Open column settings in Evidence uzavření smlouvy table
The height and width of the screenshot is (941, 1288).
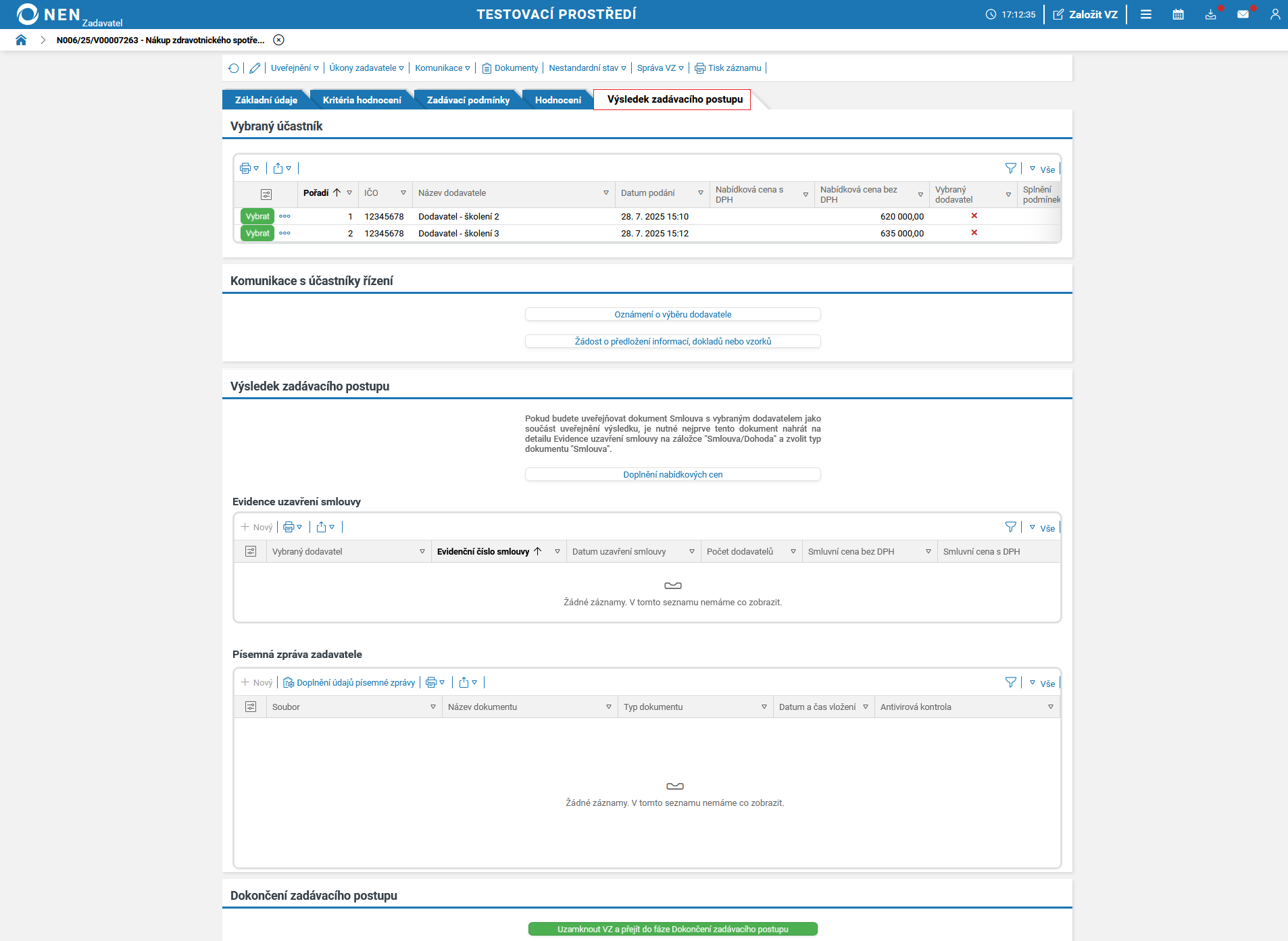tap(251, 552)
